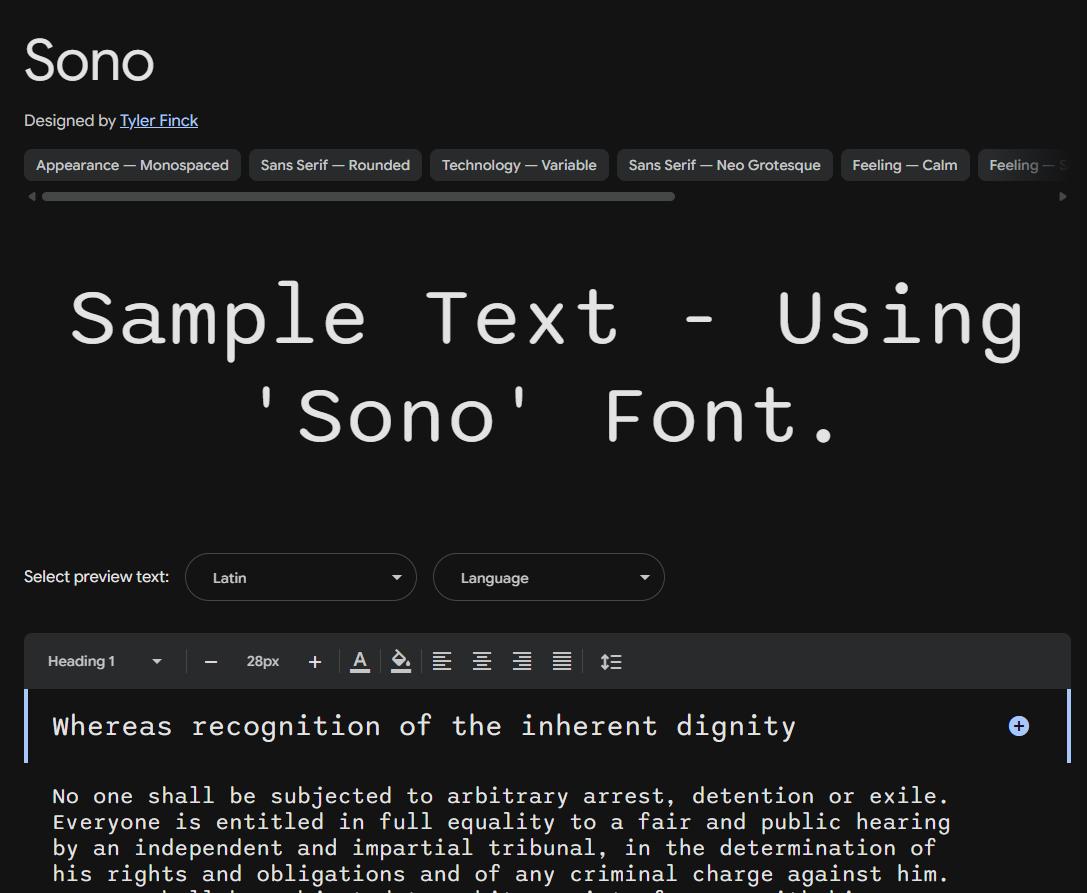Select the Sans Serif — Rounded tag

[x=335, y=165]
